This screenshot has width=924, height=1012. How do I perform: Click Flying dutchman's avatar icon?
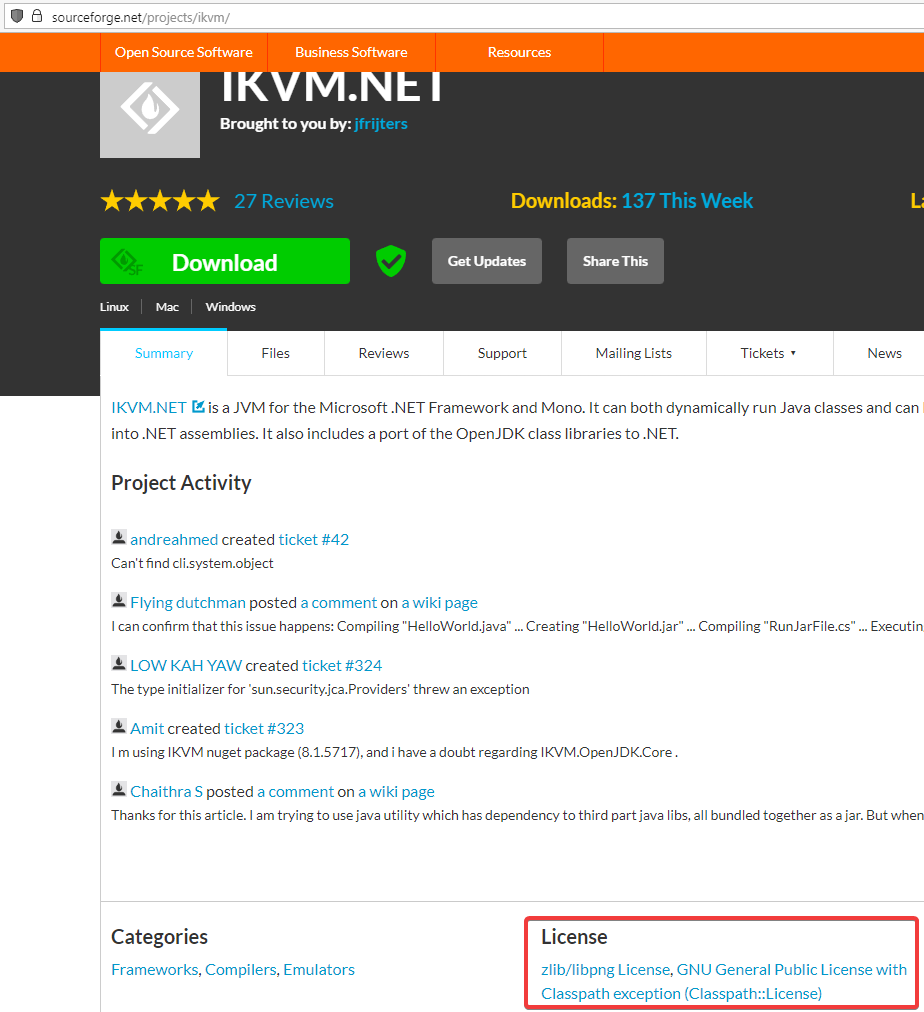coord(118,598)
